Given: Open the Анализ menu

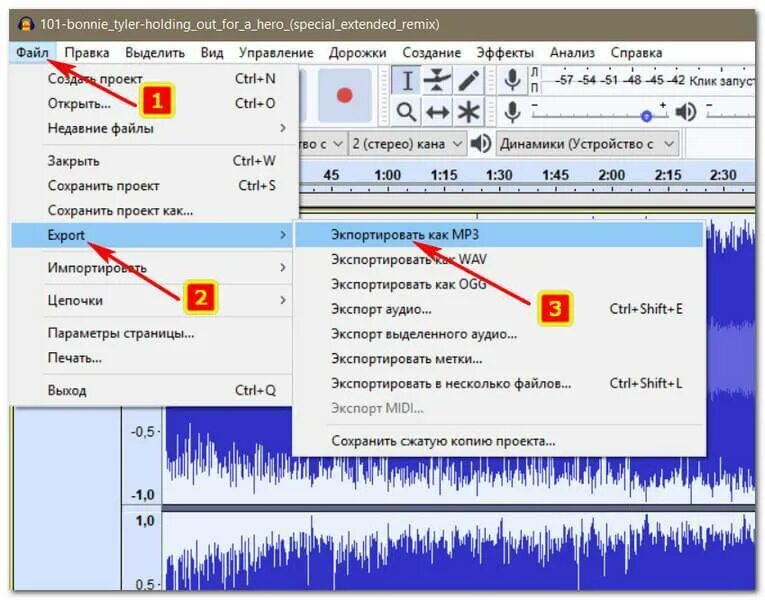Looking at the screenshot, I should [x=572, y=52].
